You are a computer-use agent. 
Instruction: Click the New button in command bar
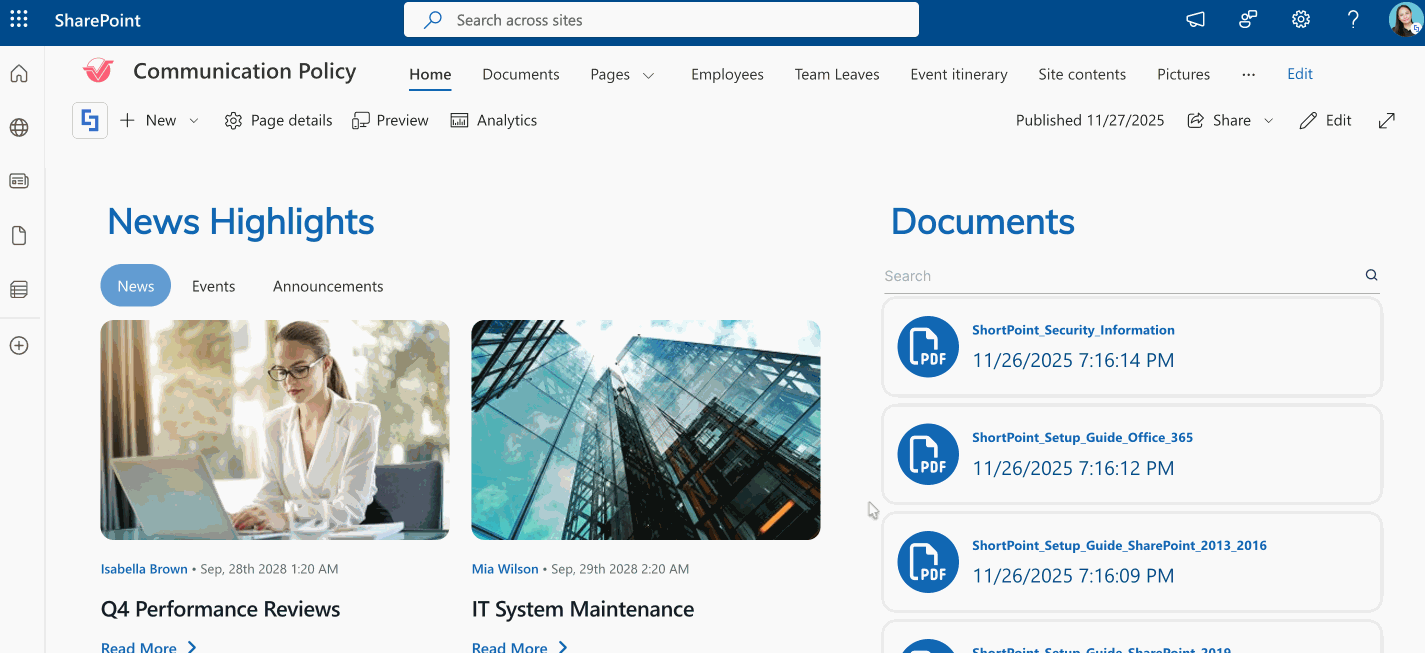(149, 120)
